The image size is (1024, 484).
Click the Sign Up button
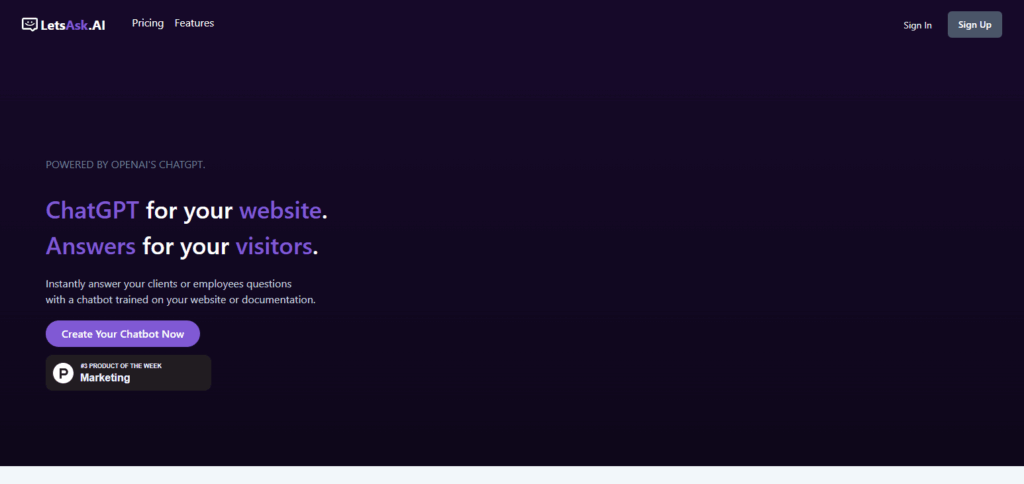point(974,25)
